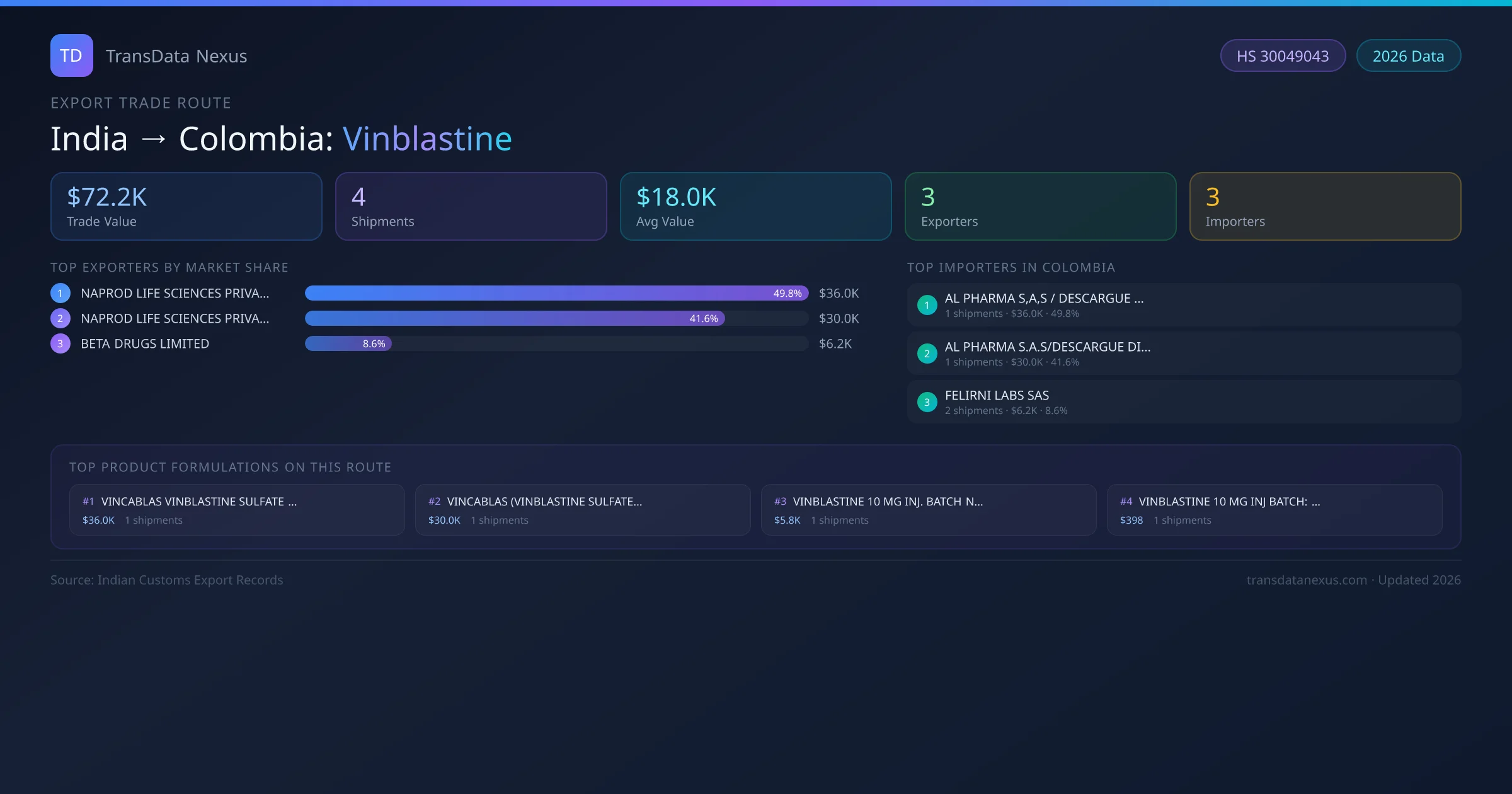
Task: Open the $72.2K Trade Value card
Action: [x=186, y=207]
